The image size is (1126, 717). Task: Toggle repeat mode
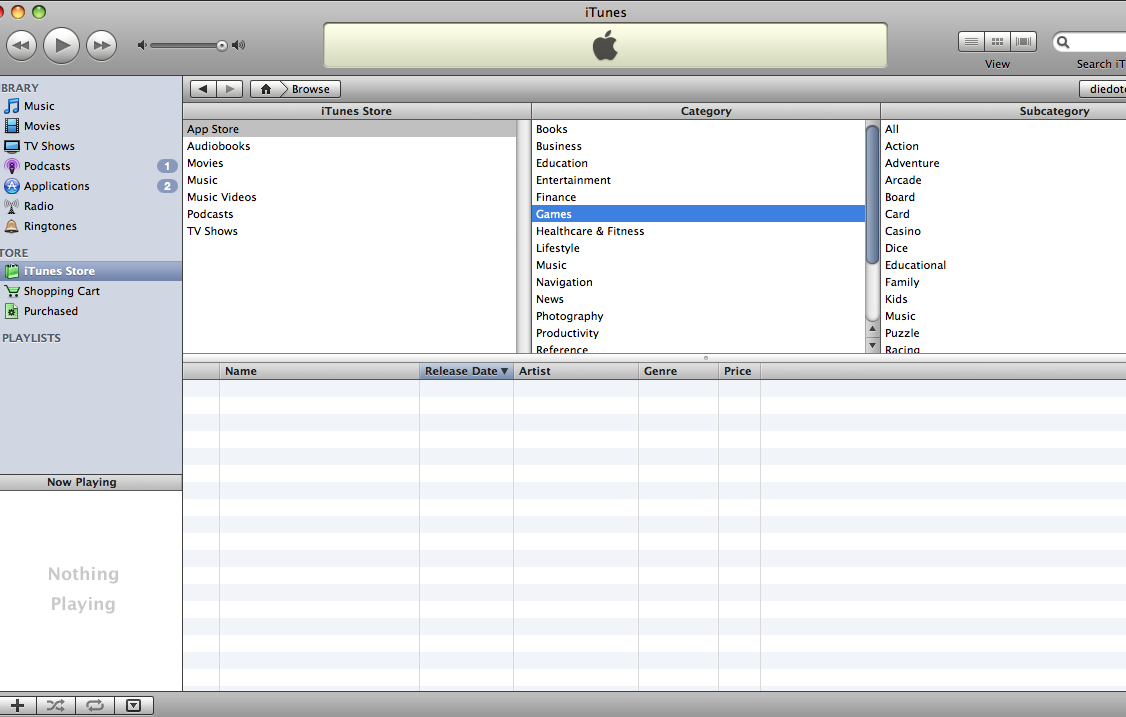(95, 706)
